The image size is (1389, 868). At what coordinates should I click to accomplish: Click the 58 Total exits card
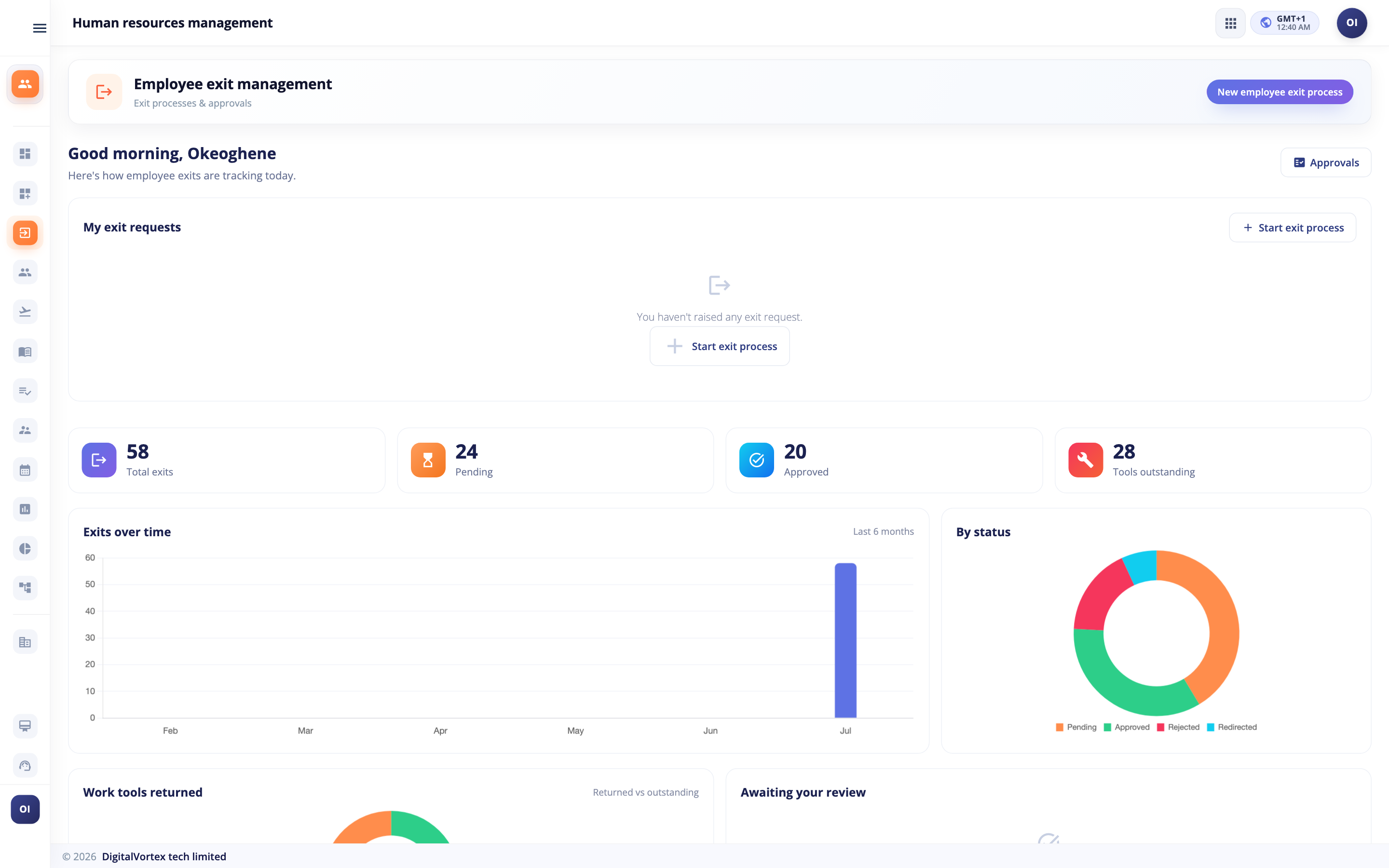[x=226, y=461]
